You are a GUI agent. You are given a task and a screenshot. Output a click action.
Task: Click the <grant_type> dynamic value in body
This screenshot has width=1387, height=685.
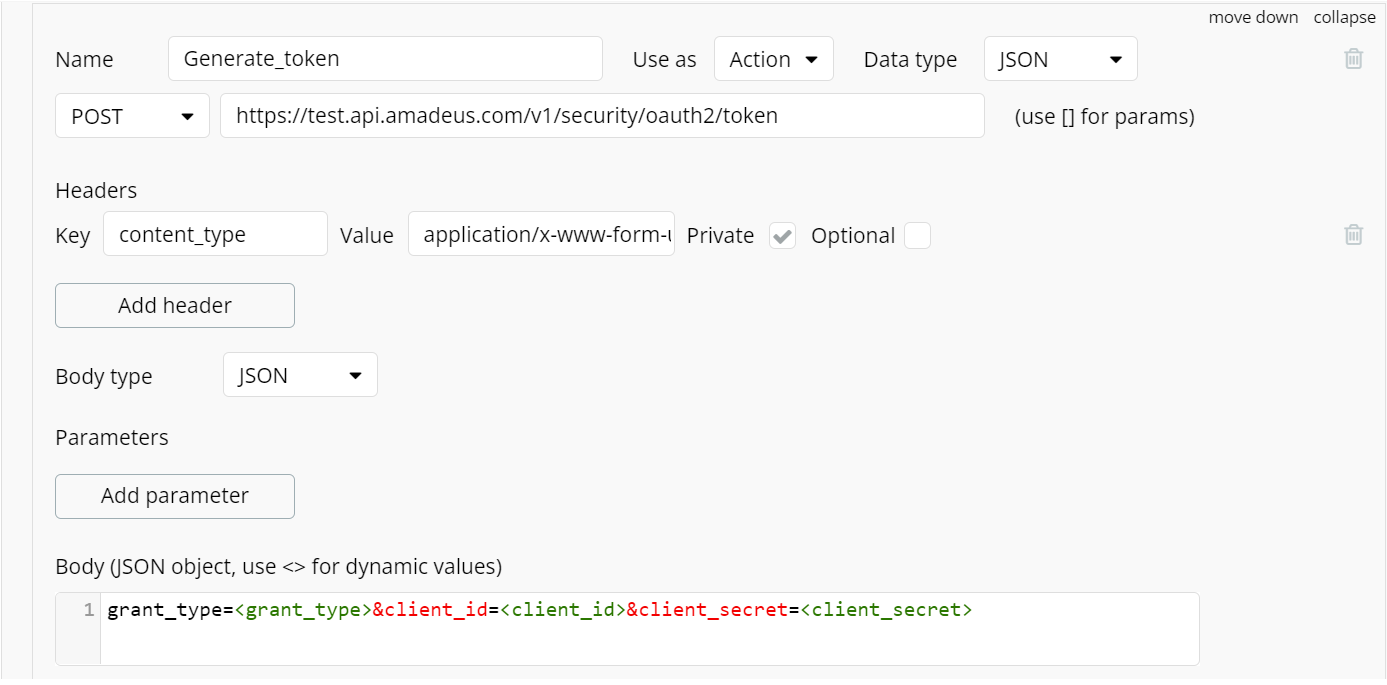point(303,610)
